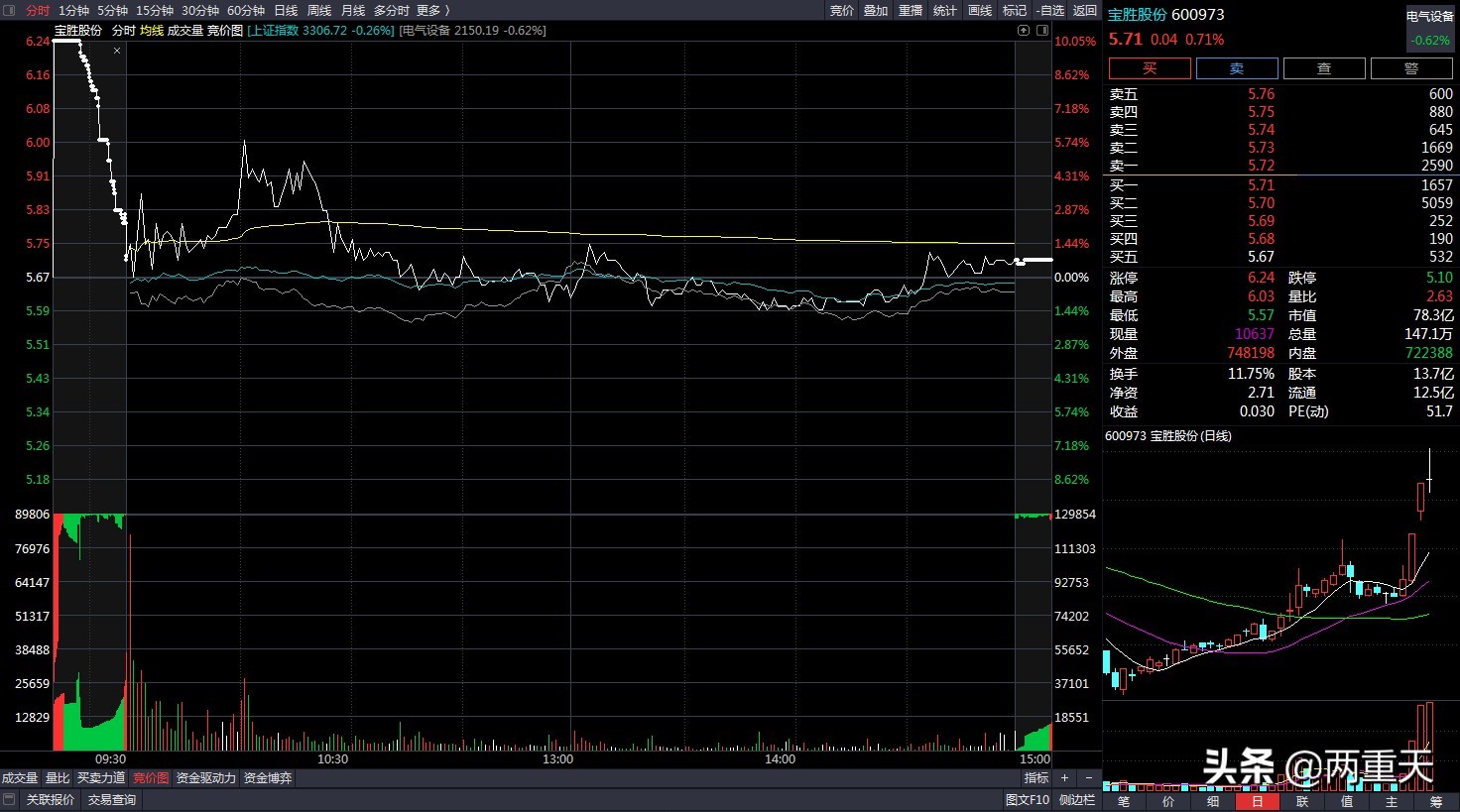Switch to 量比 indicator tab
1460x812 pixels.
pos(59,778)
